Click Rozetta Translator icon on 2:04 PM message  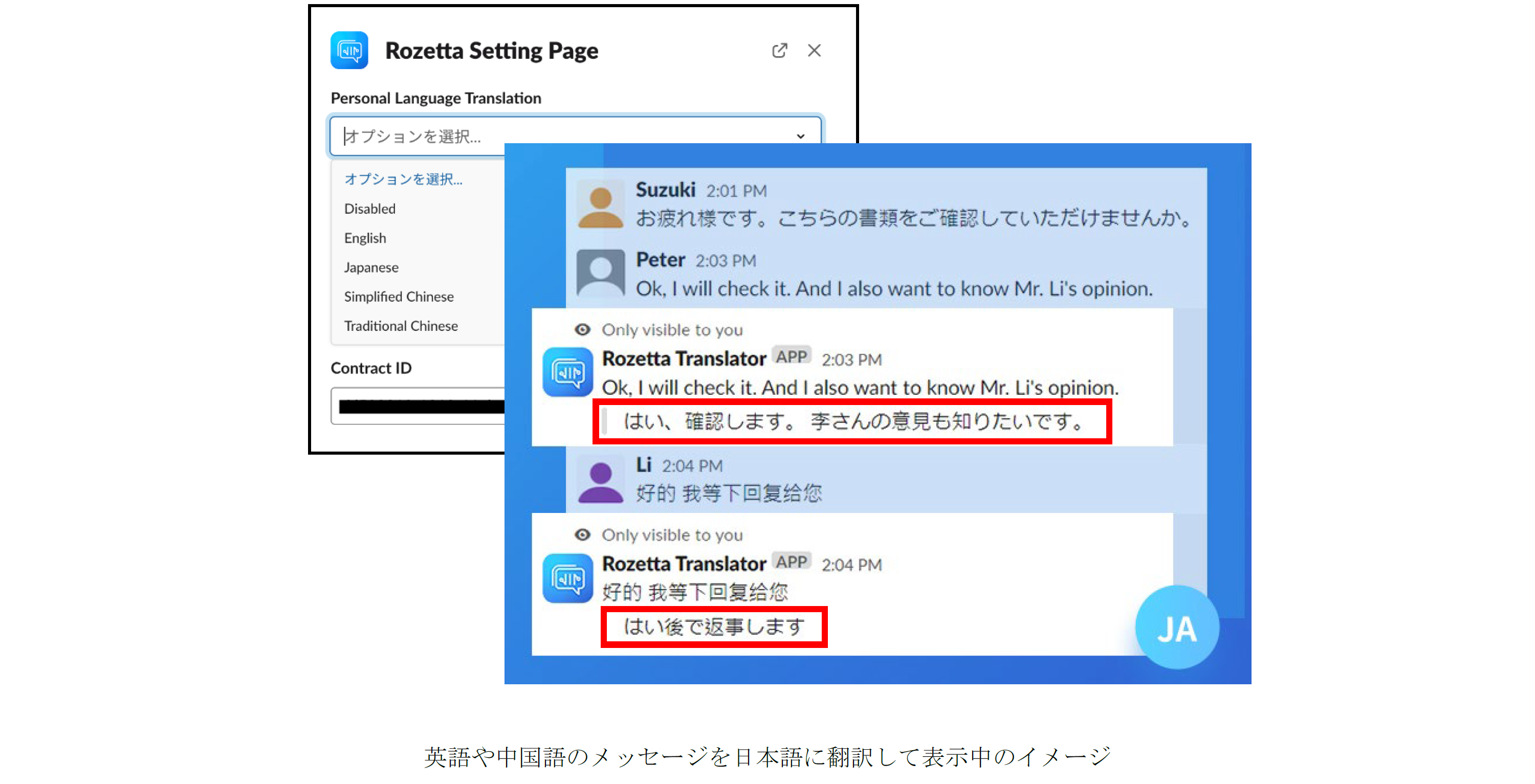(567, 578)
